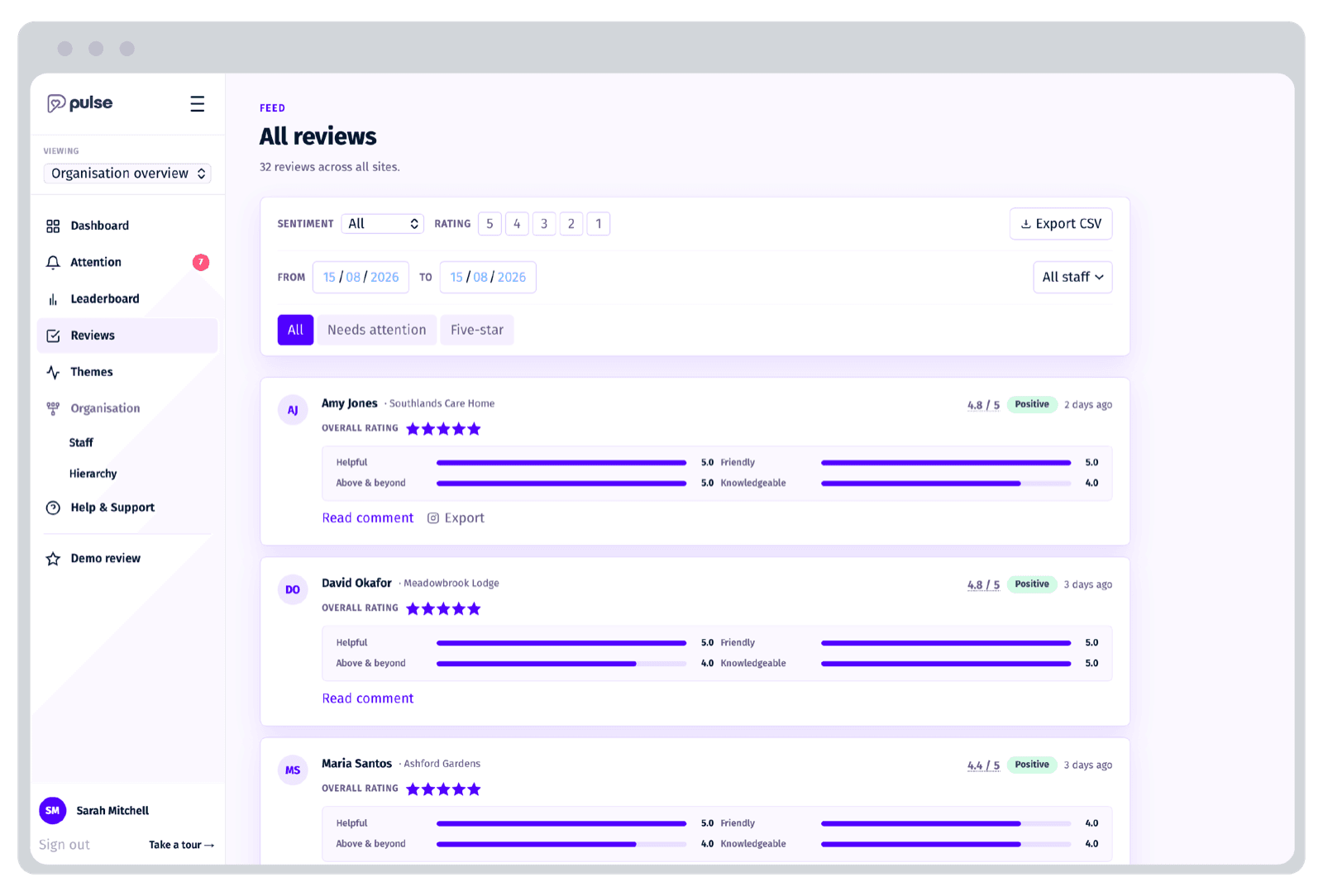This screenshot has width=1323, height=896.
Task: Click the Leaderboard bar chart icon
Action: click(x=53, y=299)
